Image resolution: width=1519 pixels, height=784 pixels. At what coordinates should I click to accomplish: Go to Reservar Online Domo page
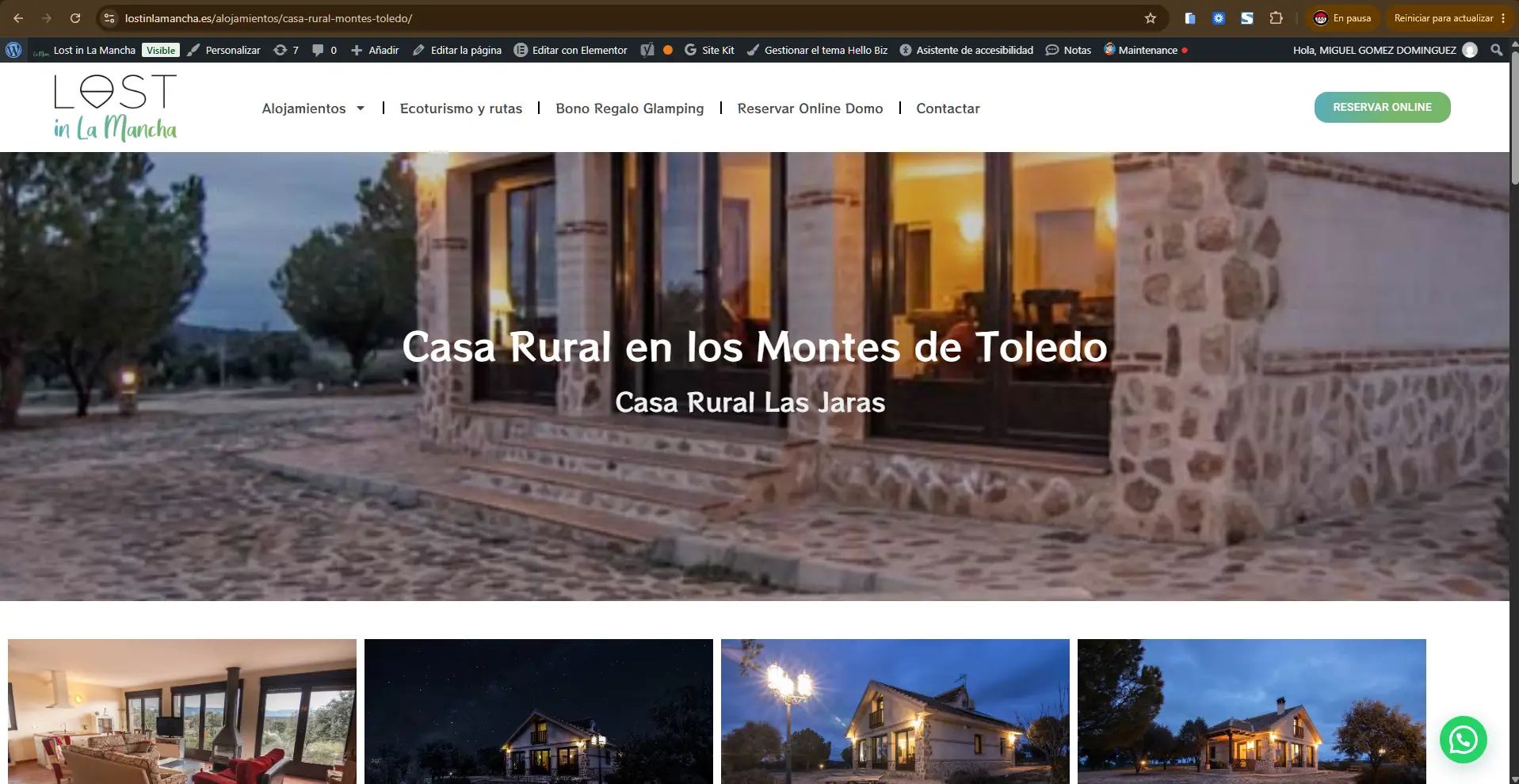810,108
